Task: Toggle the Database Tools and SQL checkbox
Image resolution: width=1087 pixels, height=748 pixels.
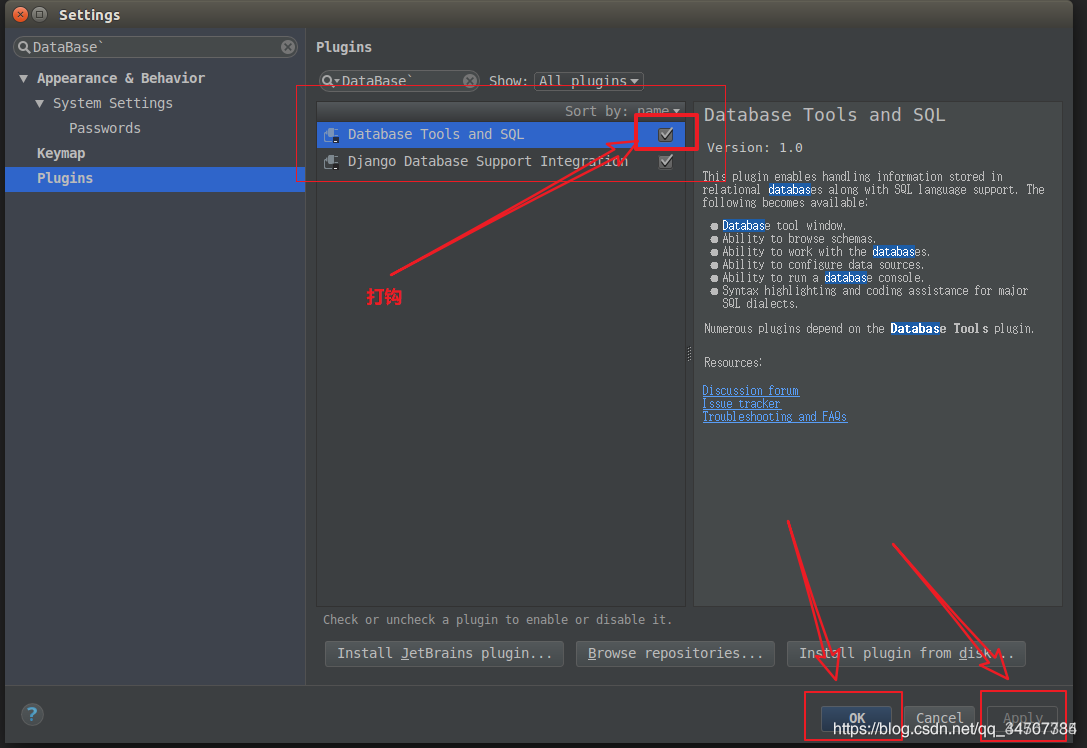Action: click(x=666, y=134)
